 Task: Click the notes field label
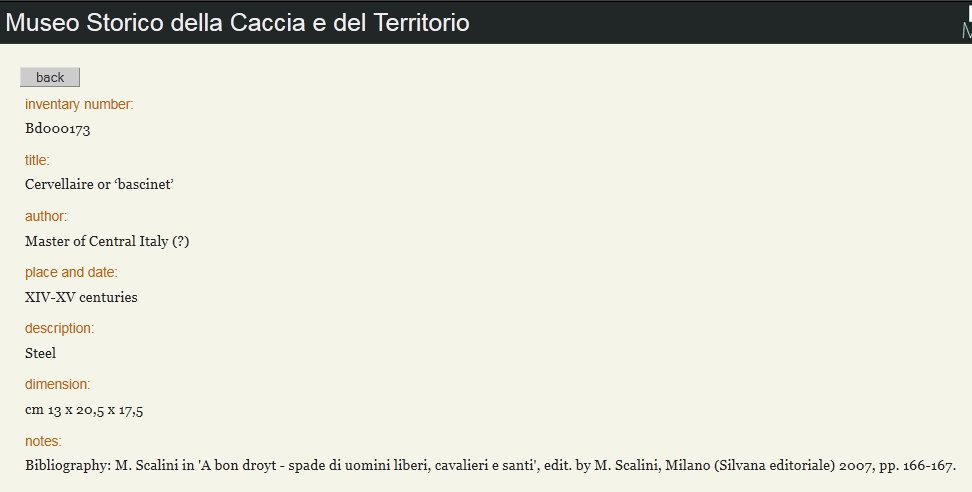pos(43,441)
